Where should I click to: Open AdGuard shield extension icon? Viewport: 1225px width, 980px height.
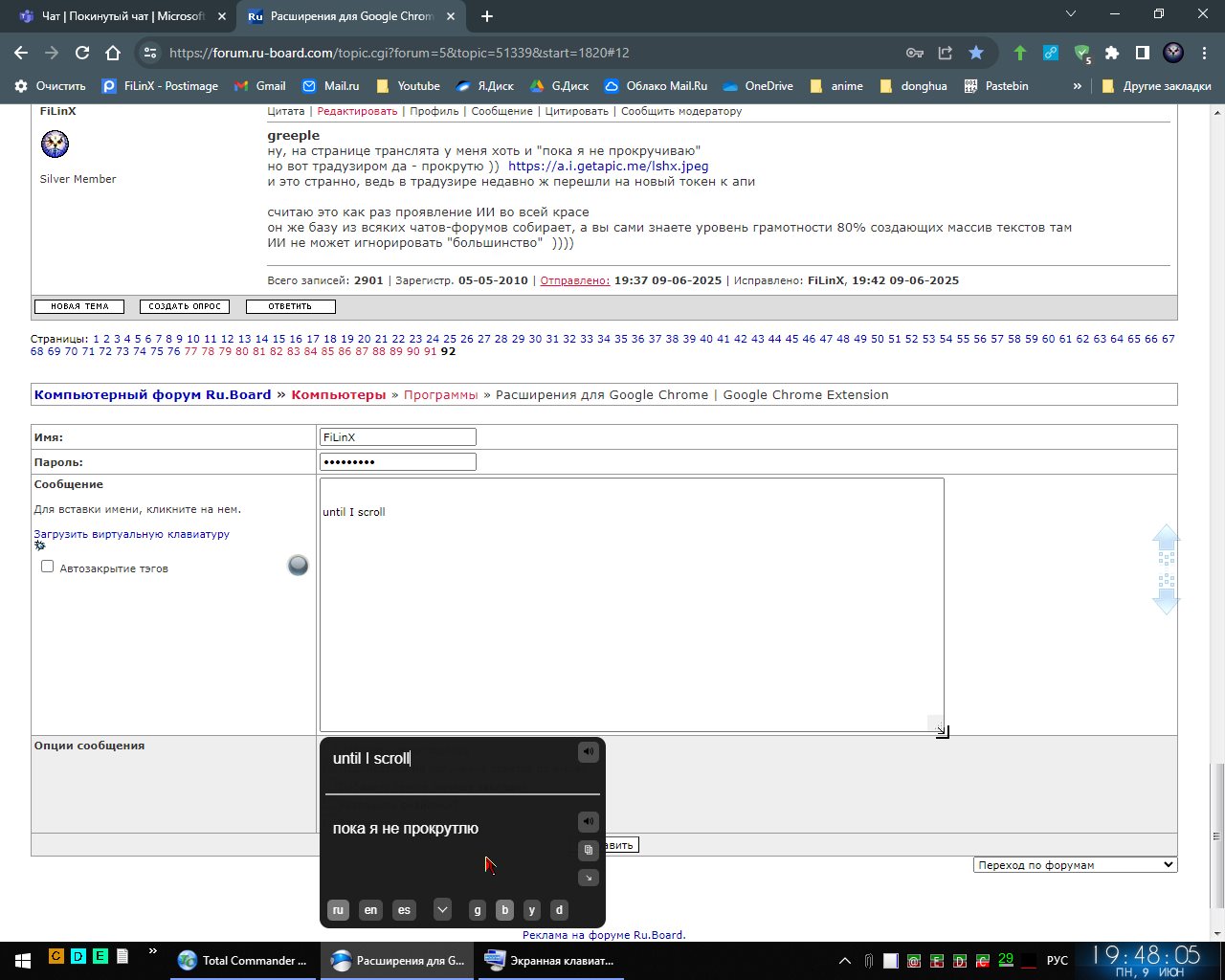coord(1081,54)
